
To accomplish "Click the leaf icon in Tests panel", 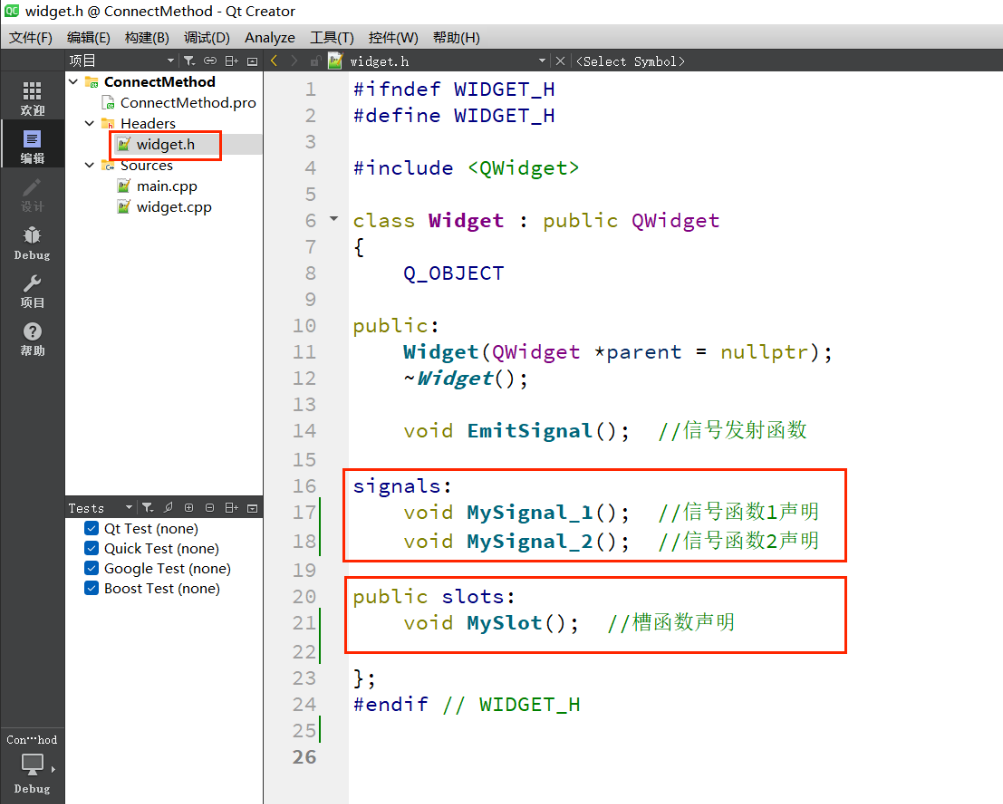I will tap(168, 507).
